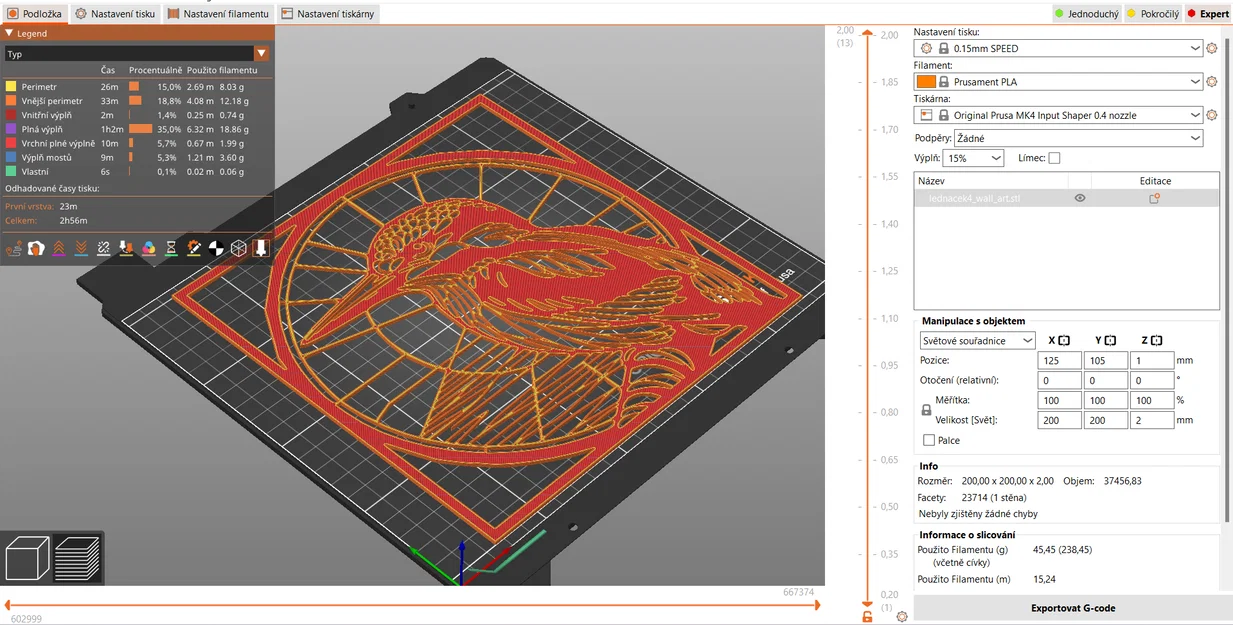This screenshot has width=1233, height=625.
Task: Open print settings dropdown 0.15mm SPEED
Action: click(x=1059, y=48)
